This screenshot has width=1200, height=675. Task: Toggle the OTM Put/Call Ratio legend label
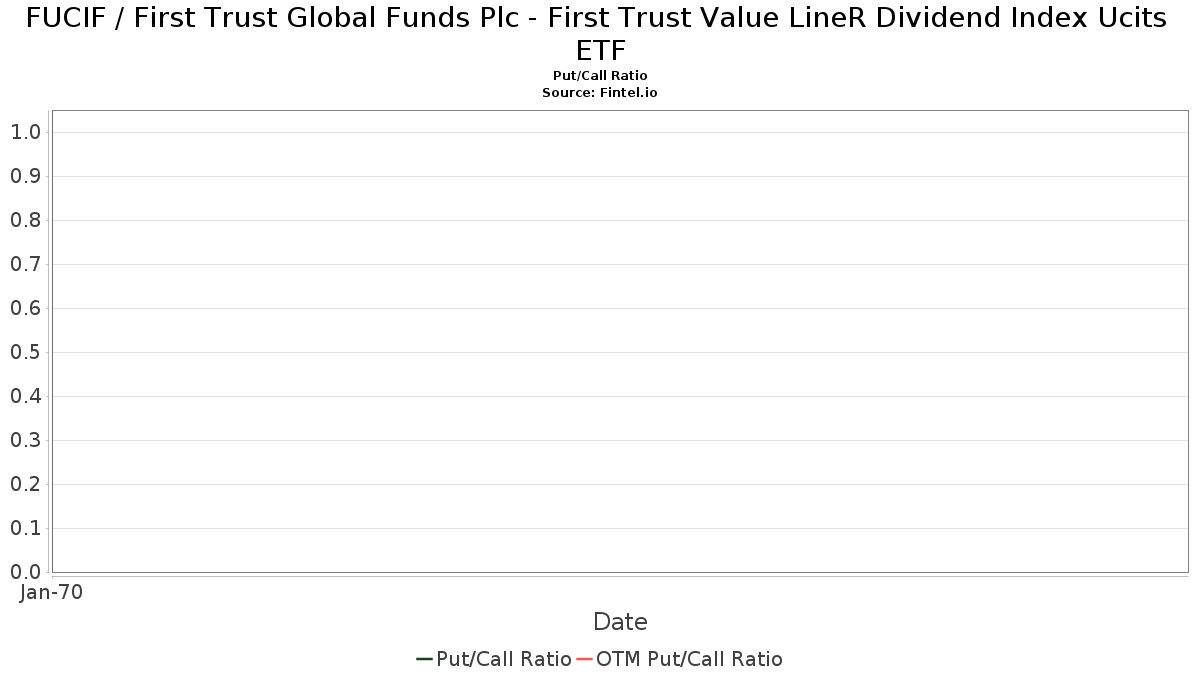pos(689,659)
